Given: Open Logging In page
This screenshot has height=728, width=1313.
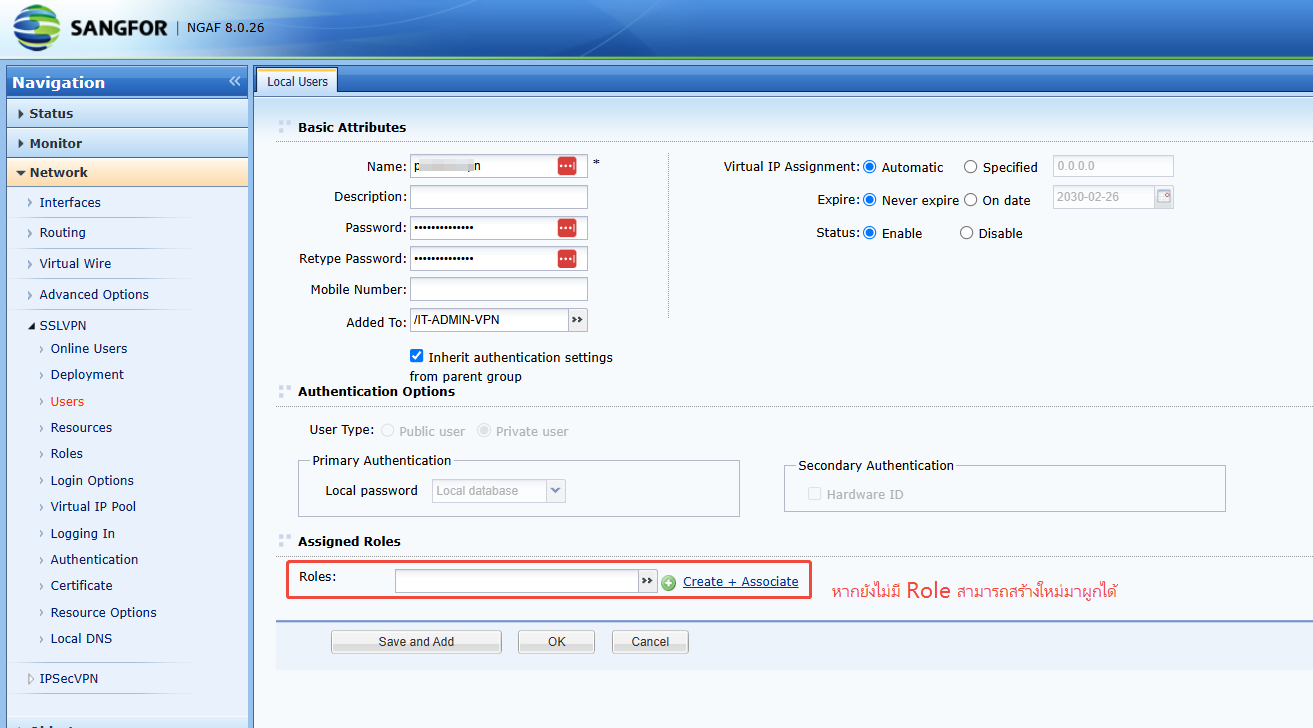Looking at the screenshot, I should tap(82, 533).
